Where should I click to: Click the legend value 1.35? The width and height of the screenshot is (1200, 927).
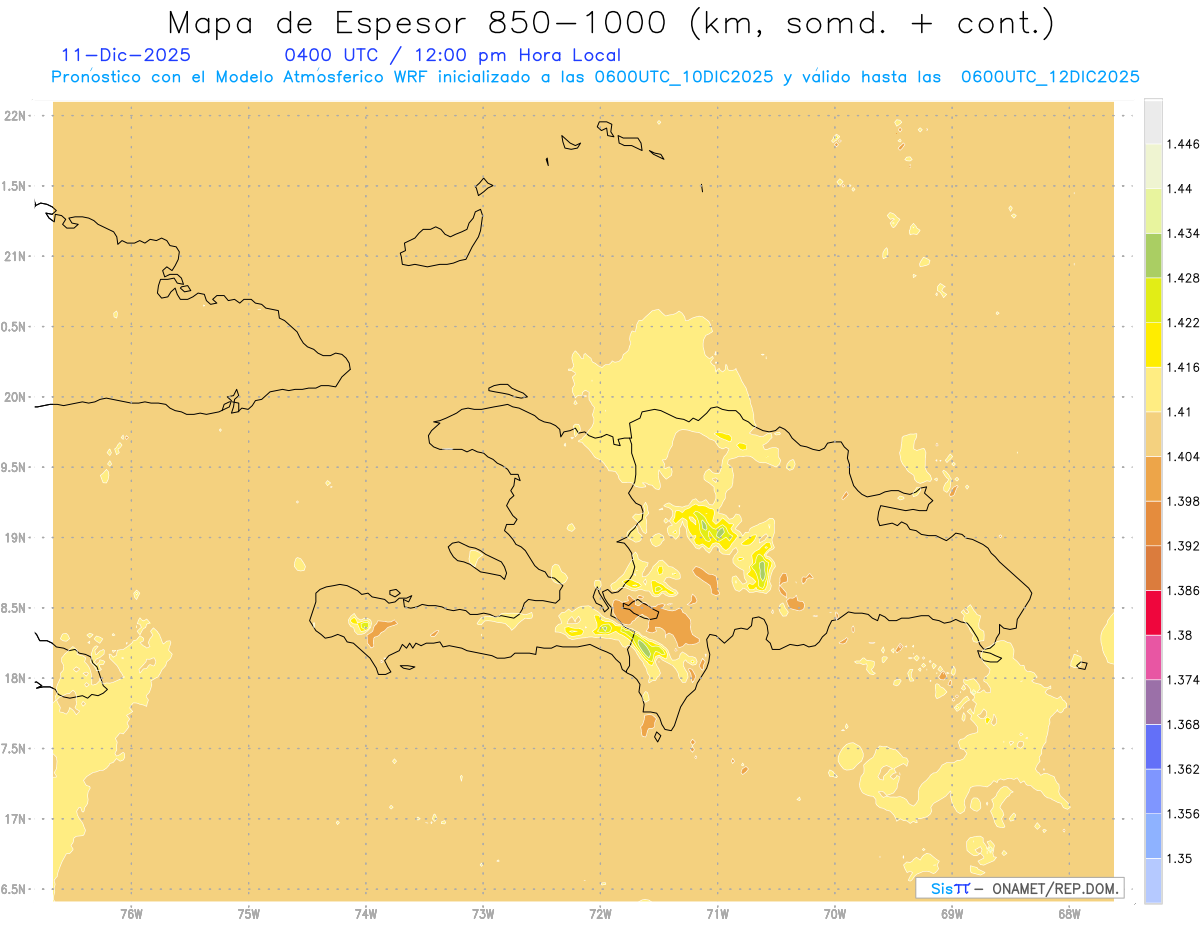(1179, 858)
